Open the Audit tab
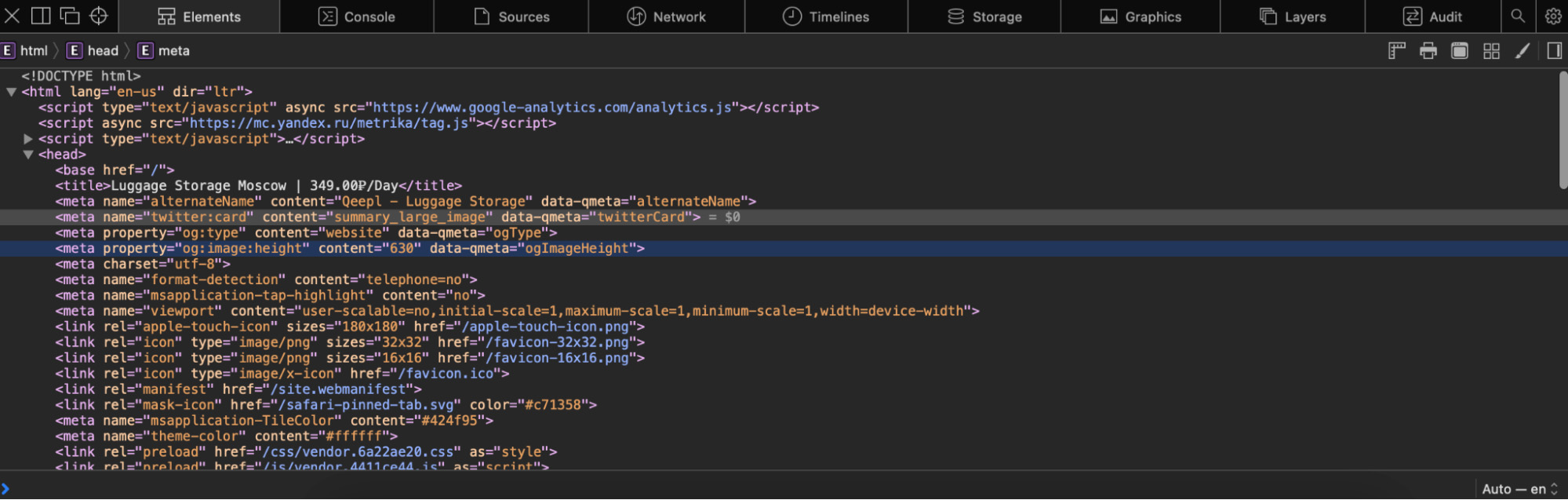Screen dimensions: 1568x500 point(1432,16)
